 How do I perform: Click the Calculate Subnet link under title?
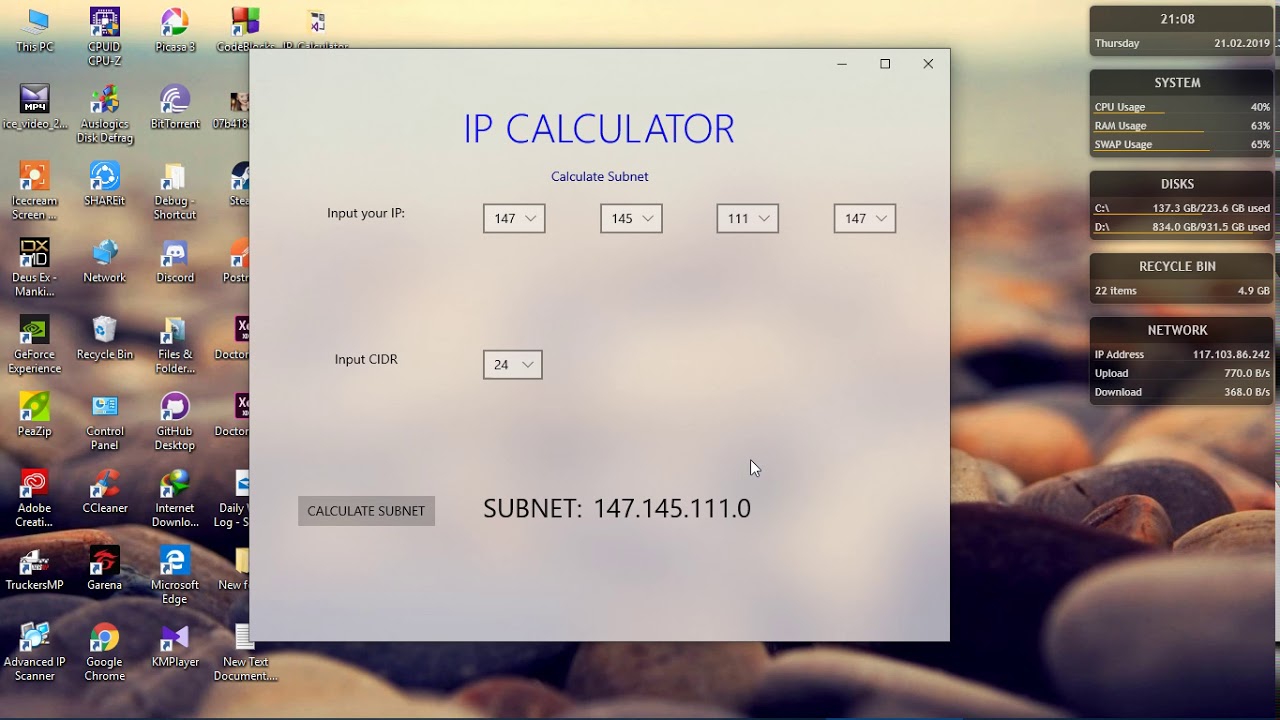click(x=600, y=176)
